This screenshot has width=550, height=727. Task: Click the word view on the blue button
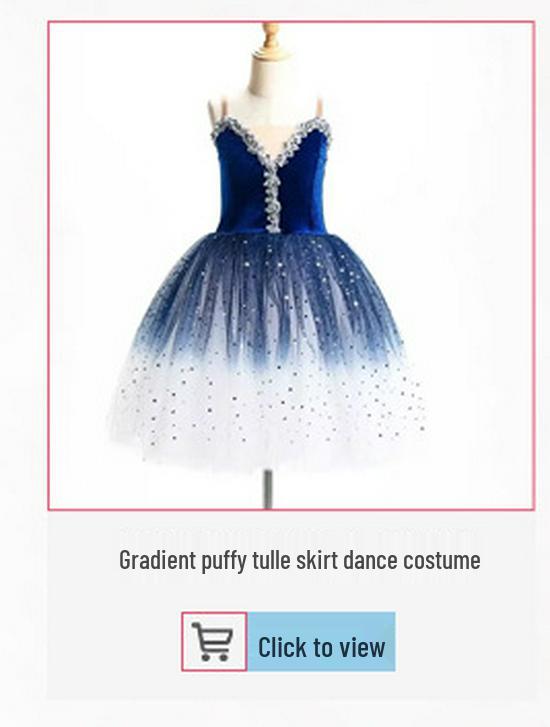[x=361, y=647]
